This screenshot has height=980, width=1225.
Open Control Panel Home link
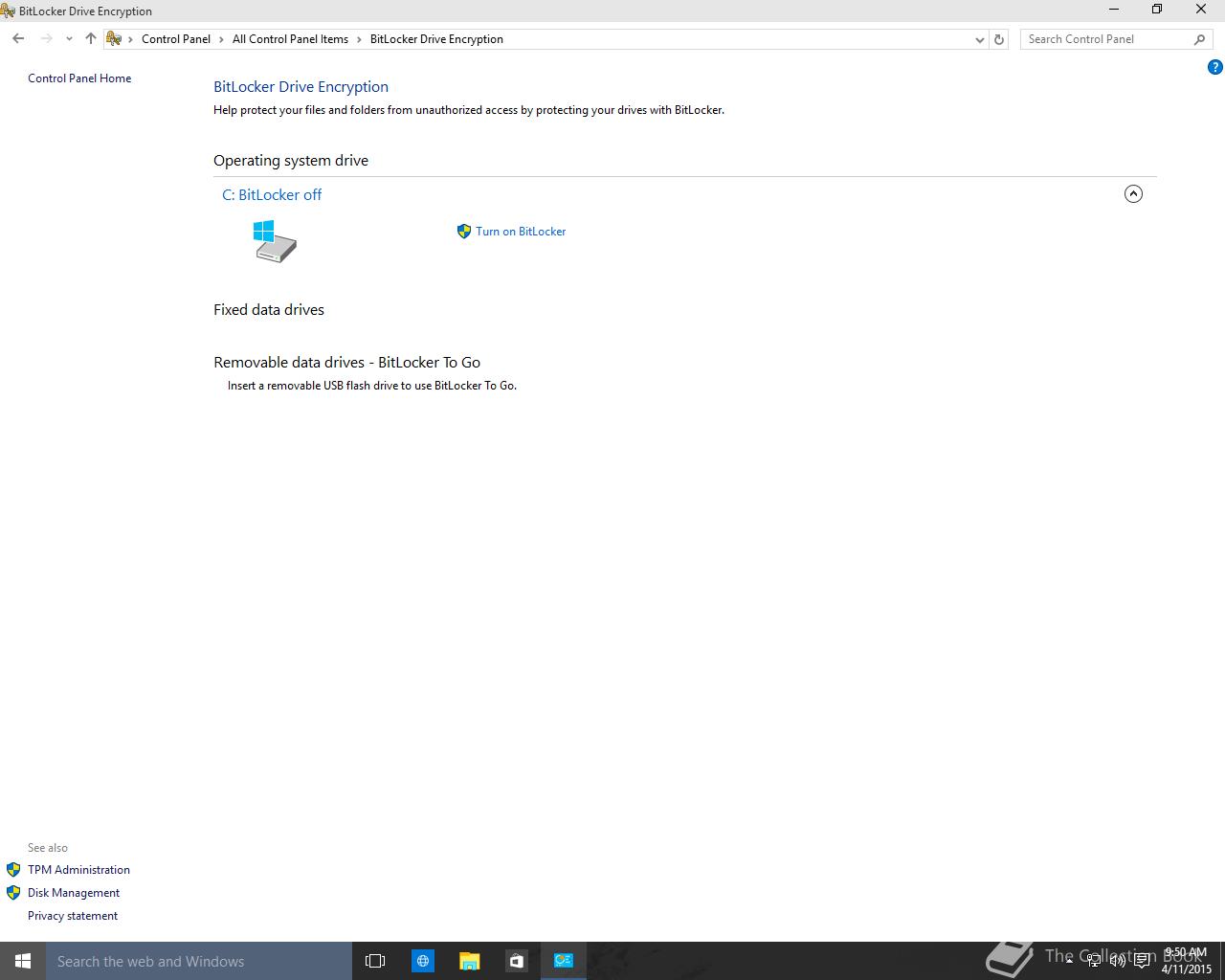79,78
